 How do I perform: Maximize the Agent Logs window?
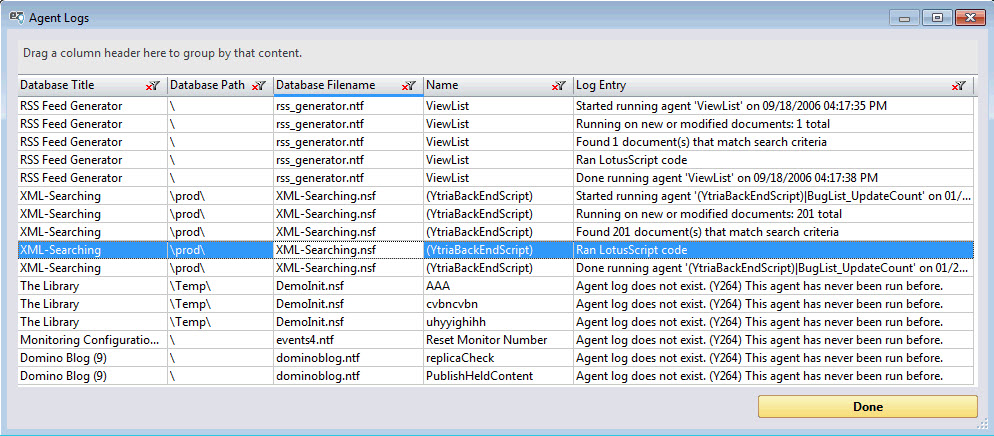click(x=937, y=17)
